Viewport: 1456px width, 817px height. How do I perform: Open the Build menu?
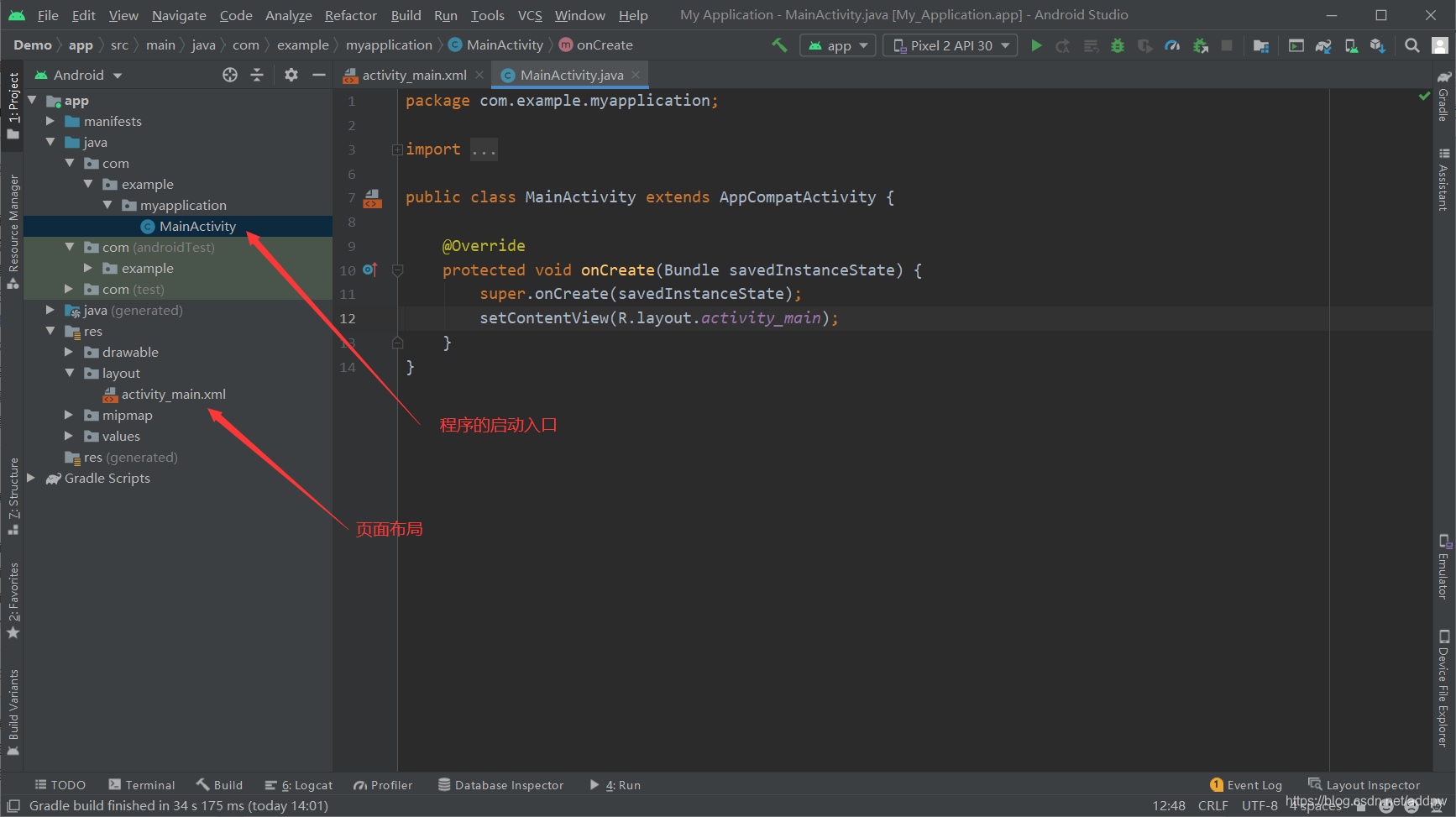(406, 15)
